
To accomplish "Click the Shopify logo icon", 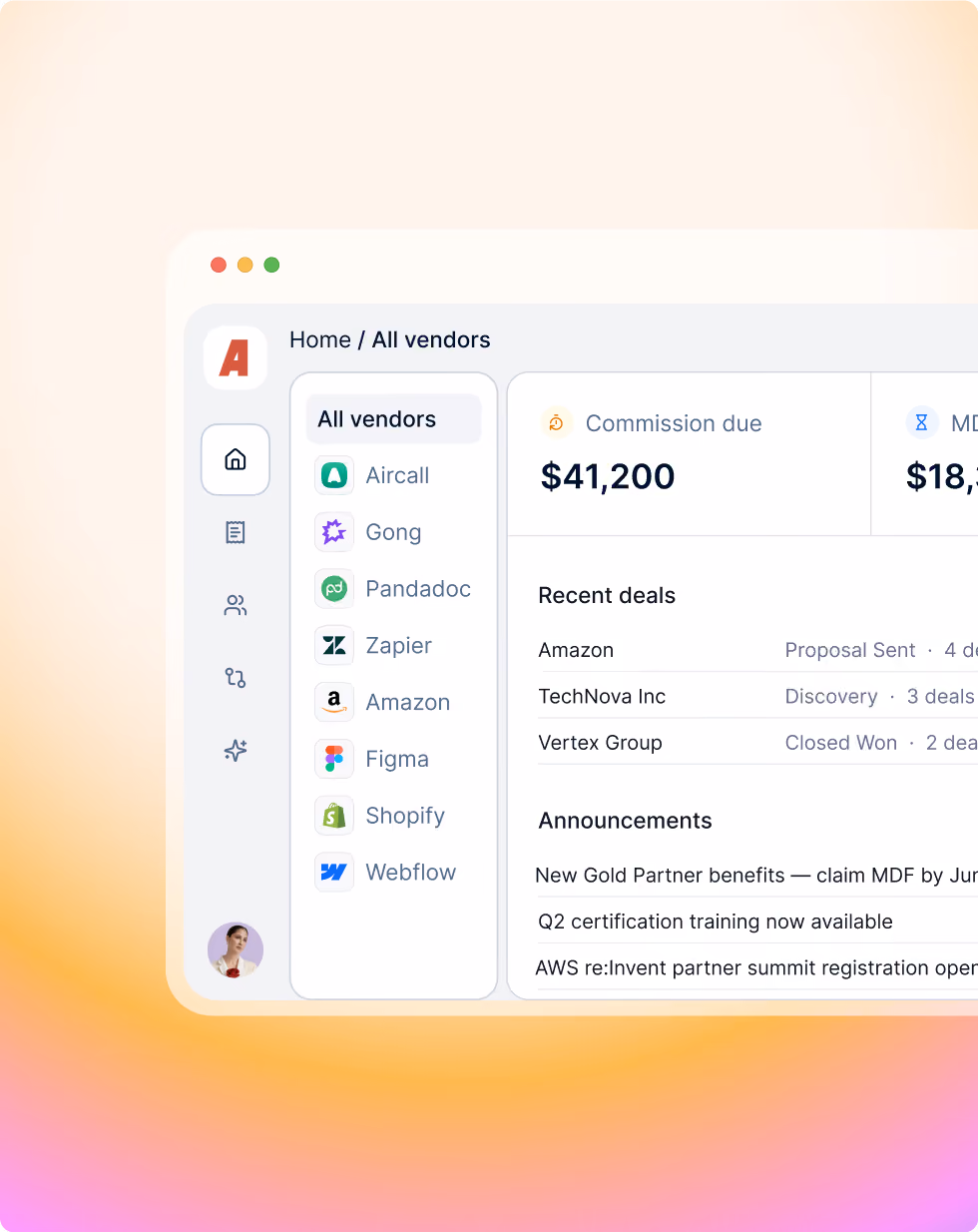I will click(334, 816).
